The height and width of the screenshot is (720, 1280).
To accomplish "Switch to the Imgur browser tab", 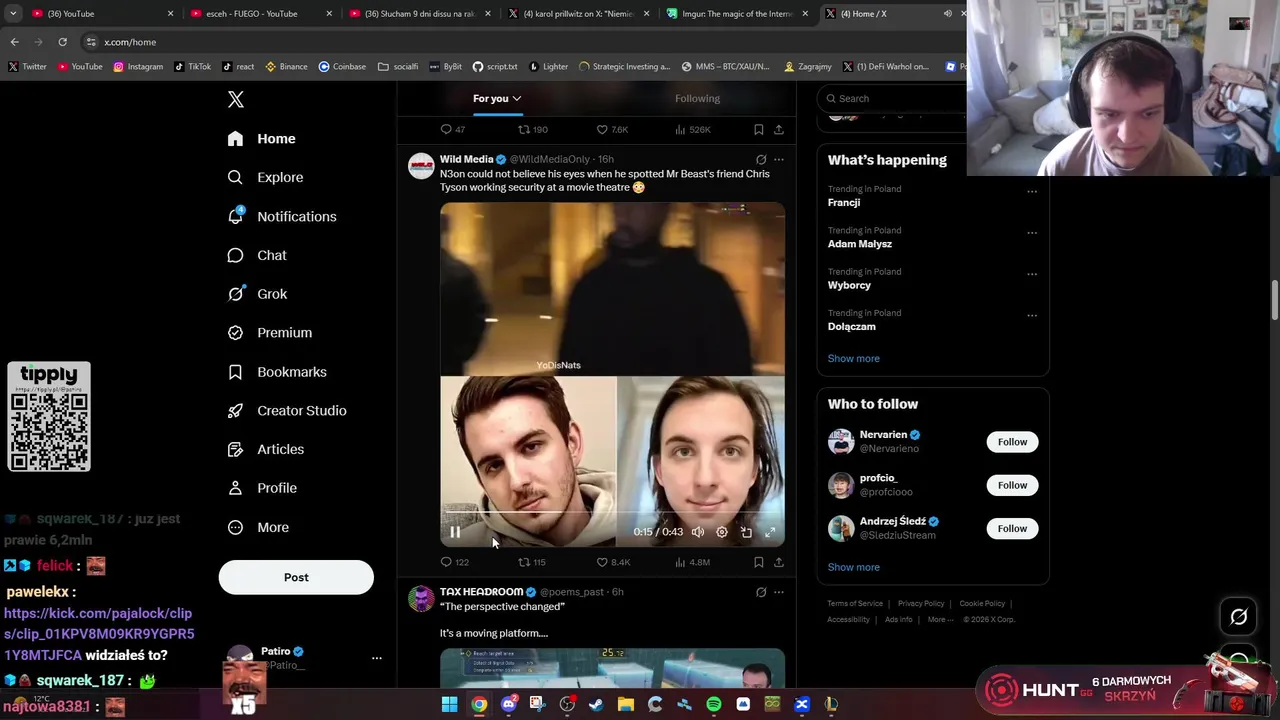I will [x=736, y=14].
